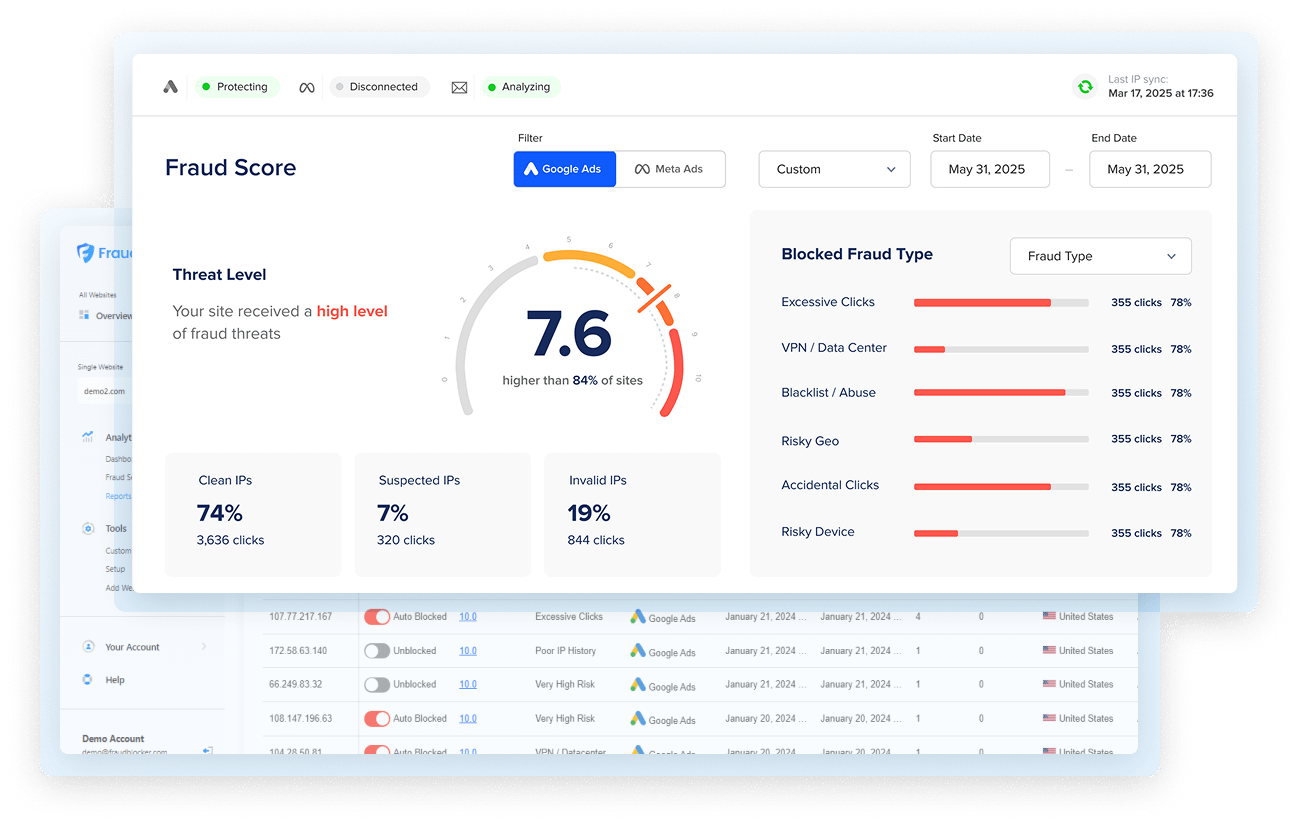Click the email envelope icon in top bar
Viewport: 1298px width, 824px height.
[x=459, y=88]
